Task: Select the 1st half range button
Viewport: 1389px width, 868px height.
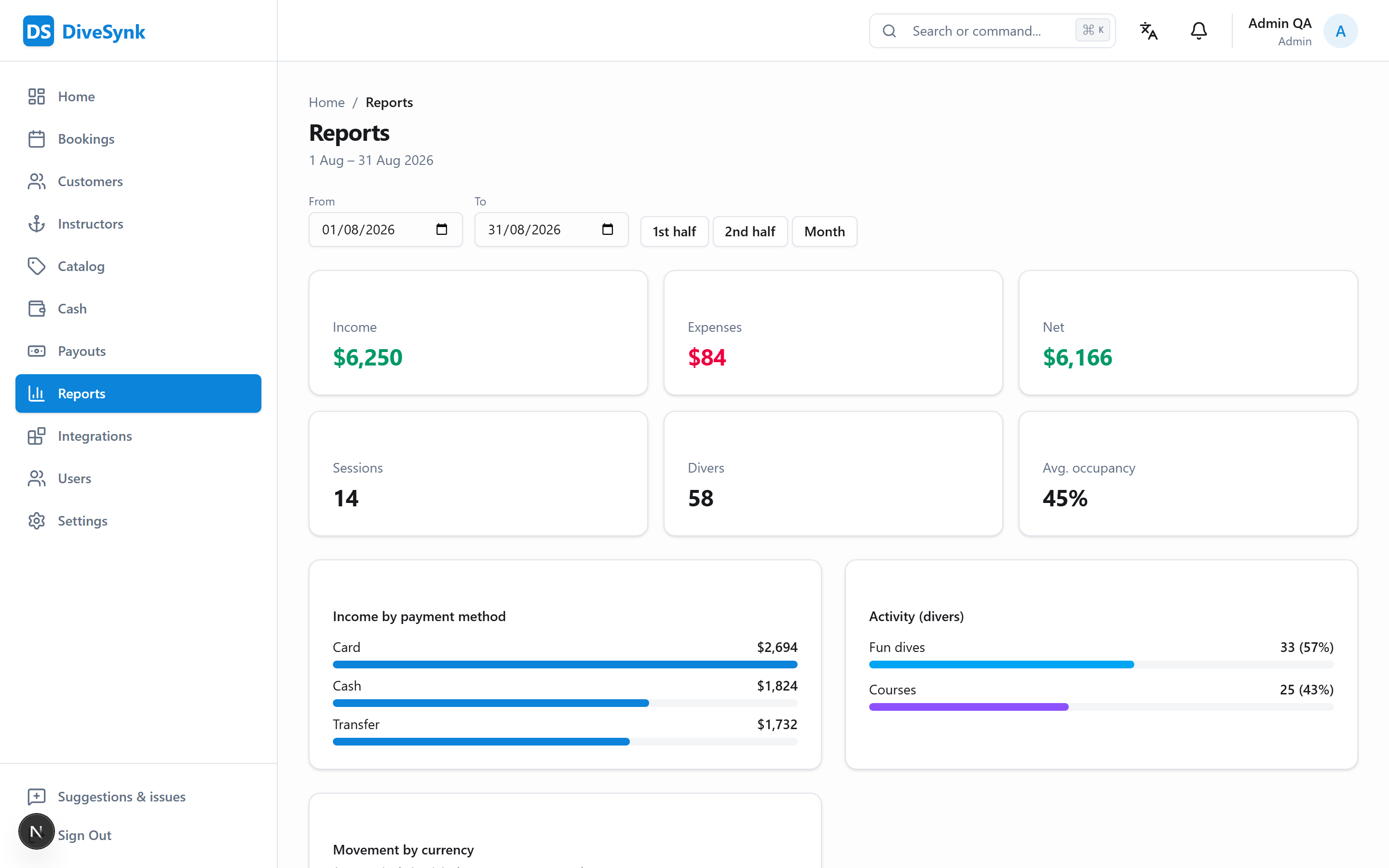Action: click(674, 231)
